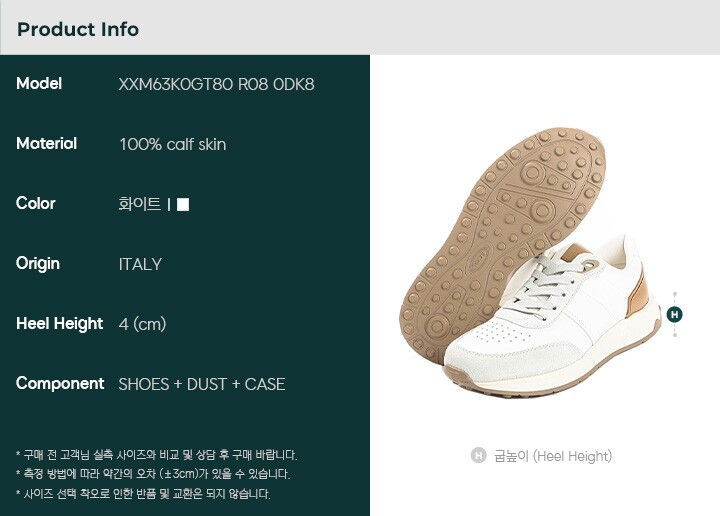This screenshot has height=516, width=720.
Task: Click the gray H legend icon
Action: click(478, 455)
